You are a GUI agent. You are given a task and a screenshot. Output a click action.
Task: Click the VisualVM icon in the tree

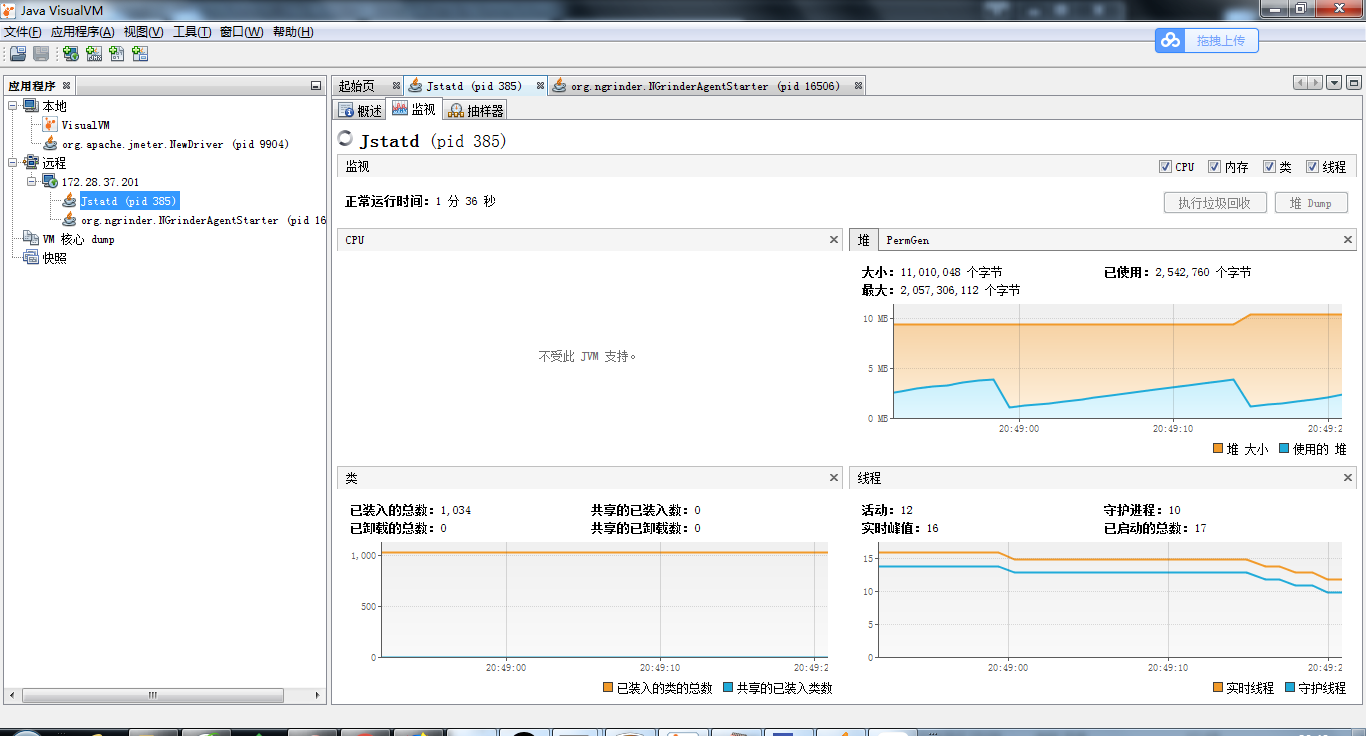pyautogui.click(x=50, y=125)
